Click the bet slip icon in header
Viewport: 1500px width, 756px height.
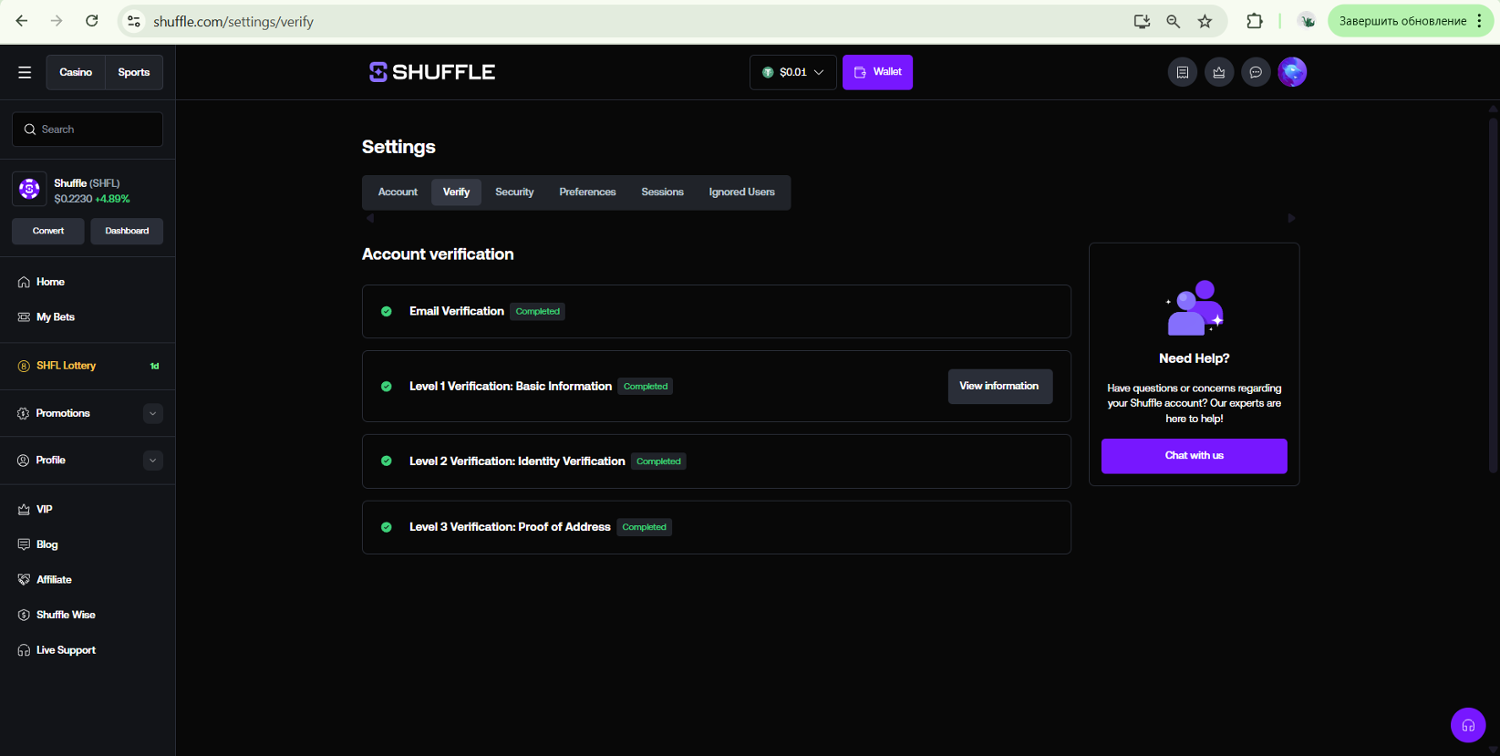coord(1182,72)
